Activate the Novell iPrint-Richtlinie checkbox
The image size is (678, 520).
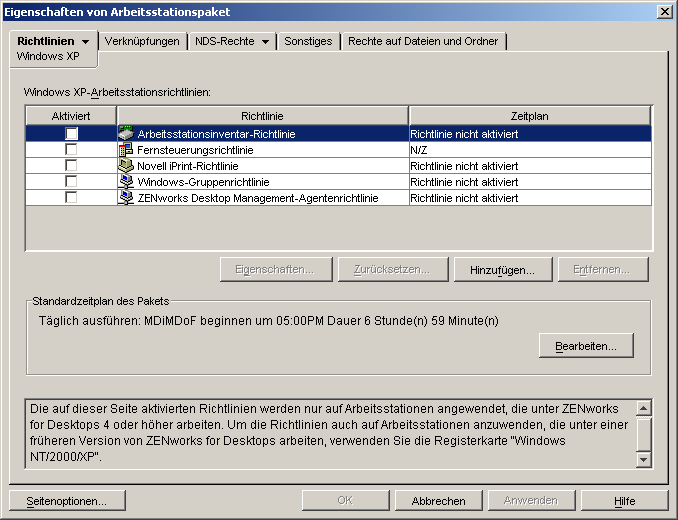(x=71, y=165)
